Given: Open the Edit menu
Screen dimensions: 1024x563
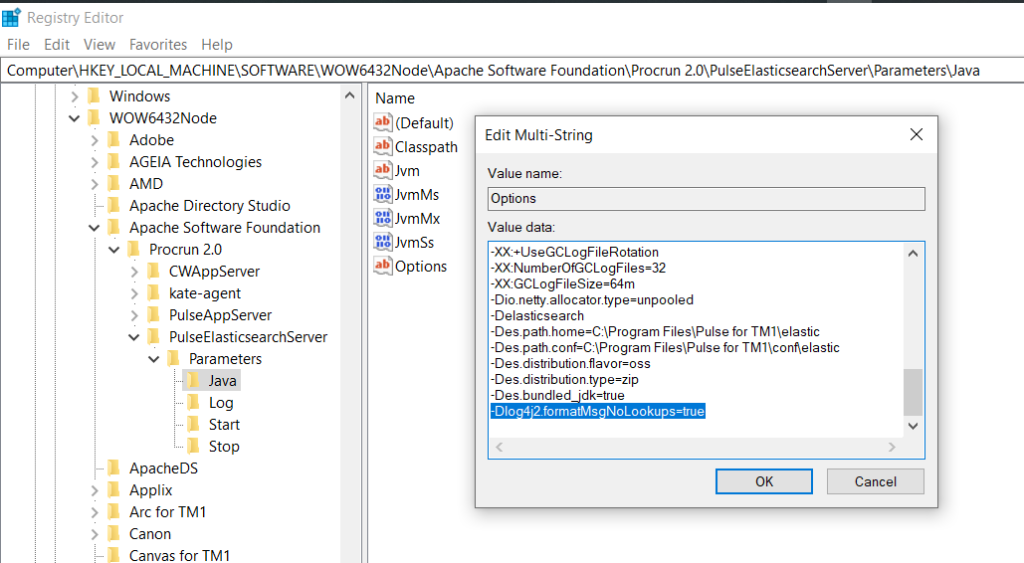Looking at the screenshot, I should tap(57, 45).
